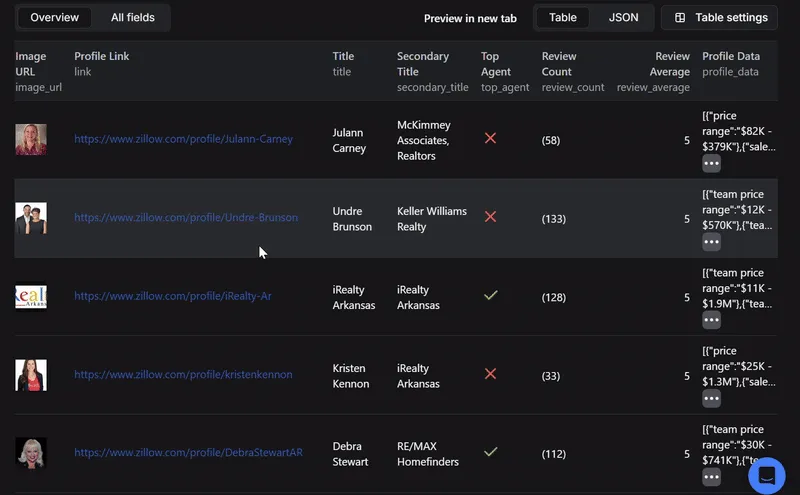The image size is (800, 495).
Task: Click review count '(112)'
Action: coord(554,454)
